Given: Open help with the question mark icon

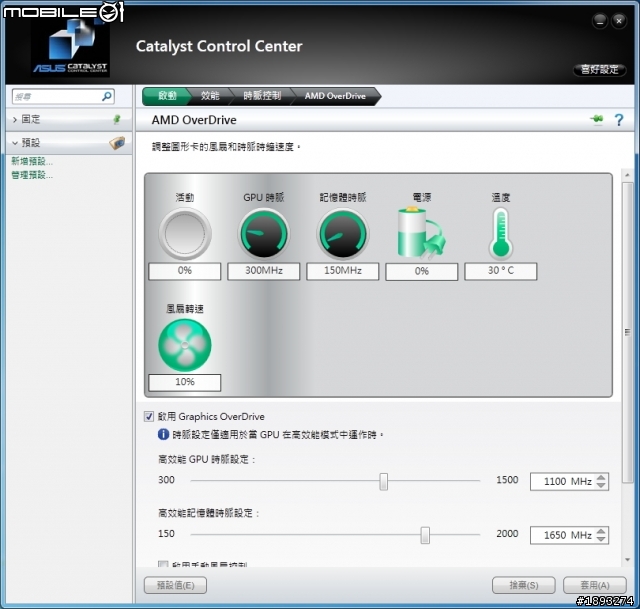Looking at the screenshot, I should click(619, 120).
